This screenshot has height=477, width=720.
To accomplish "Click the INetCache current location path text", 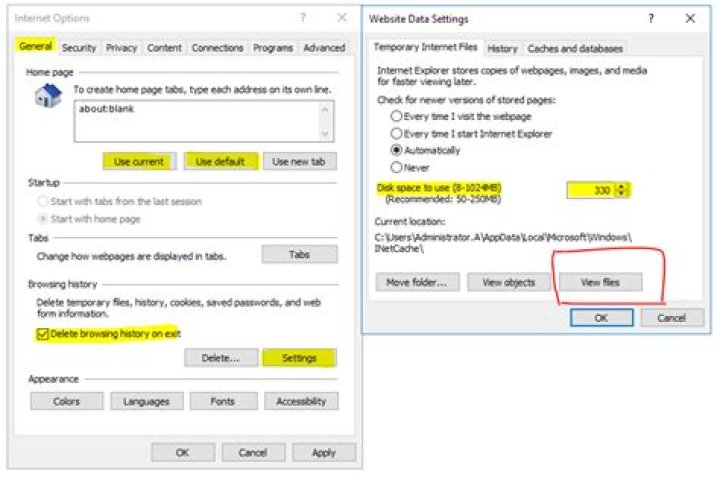I will click(x=503, y=243).
